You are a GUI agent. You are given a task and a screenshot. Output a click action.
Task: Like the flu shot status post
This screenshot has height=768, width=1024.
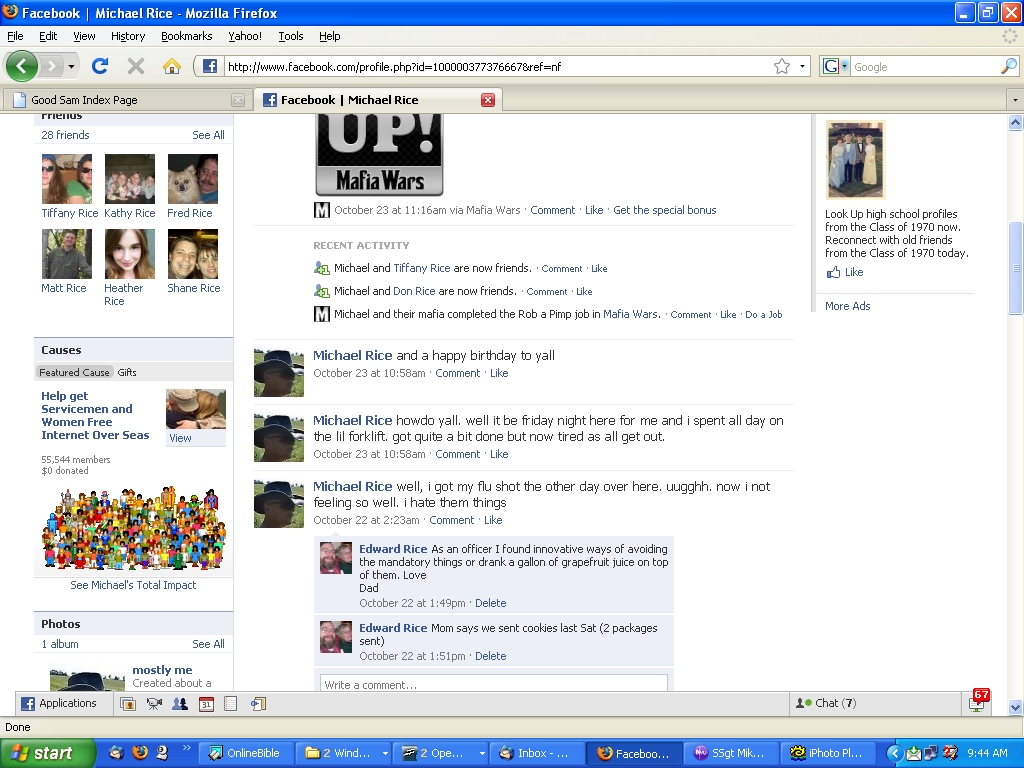coord(493,520)
